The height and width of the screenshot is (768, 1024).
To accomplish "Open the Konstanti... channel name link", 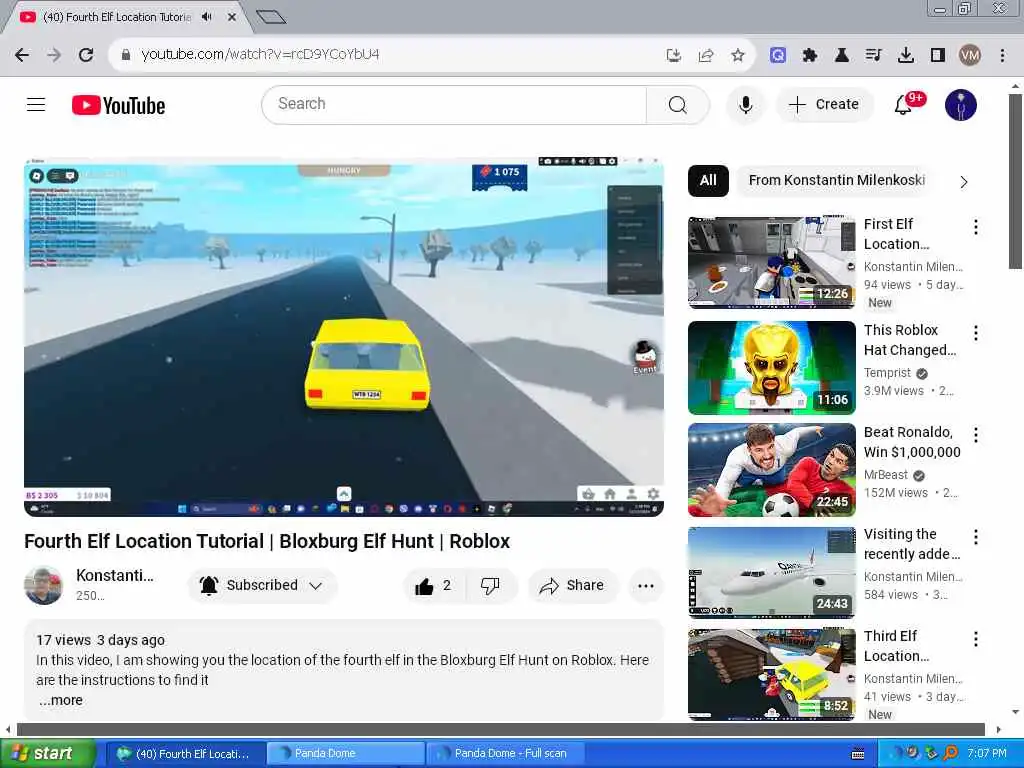I will (115, 575).
